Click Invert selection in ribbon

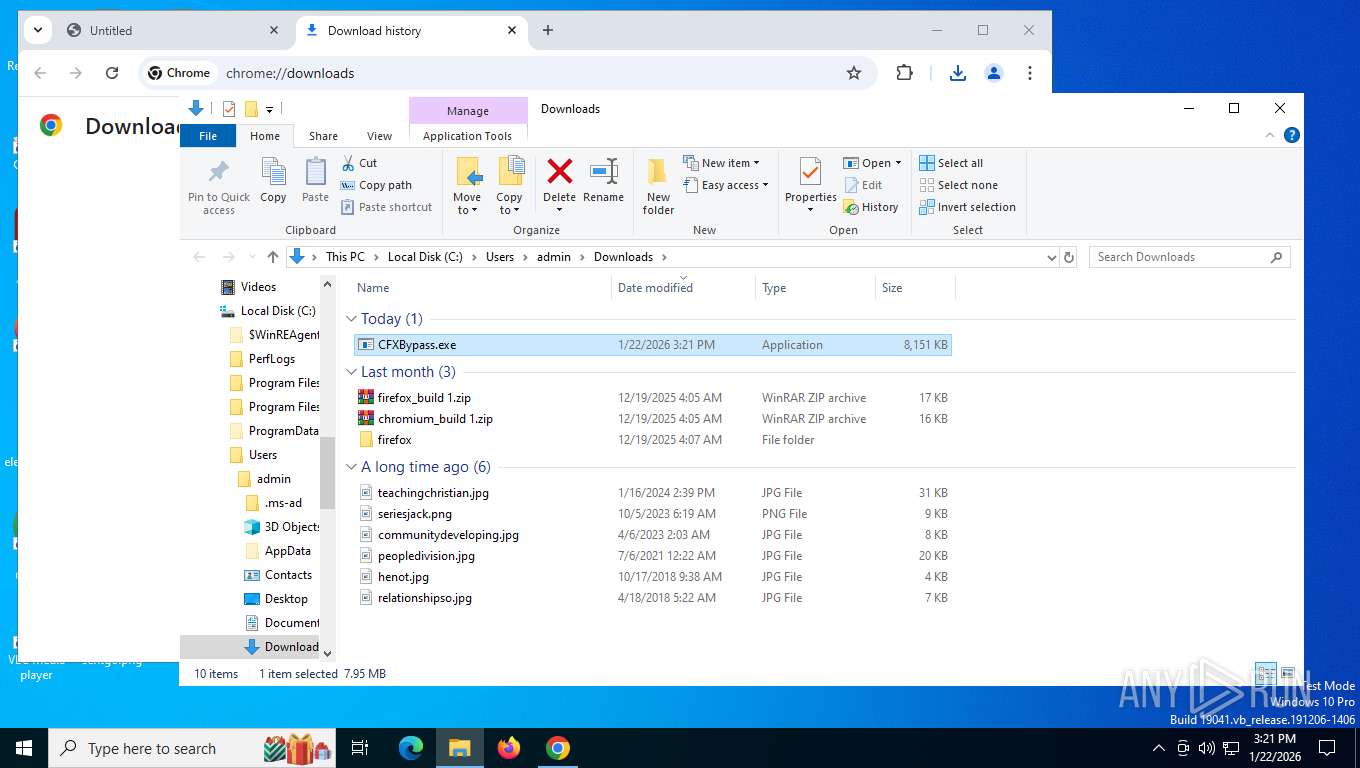(967, 207)
